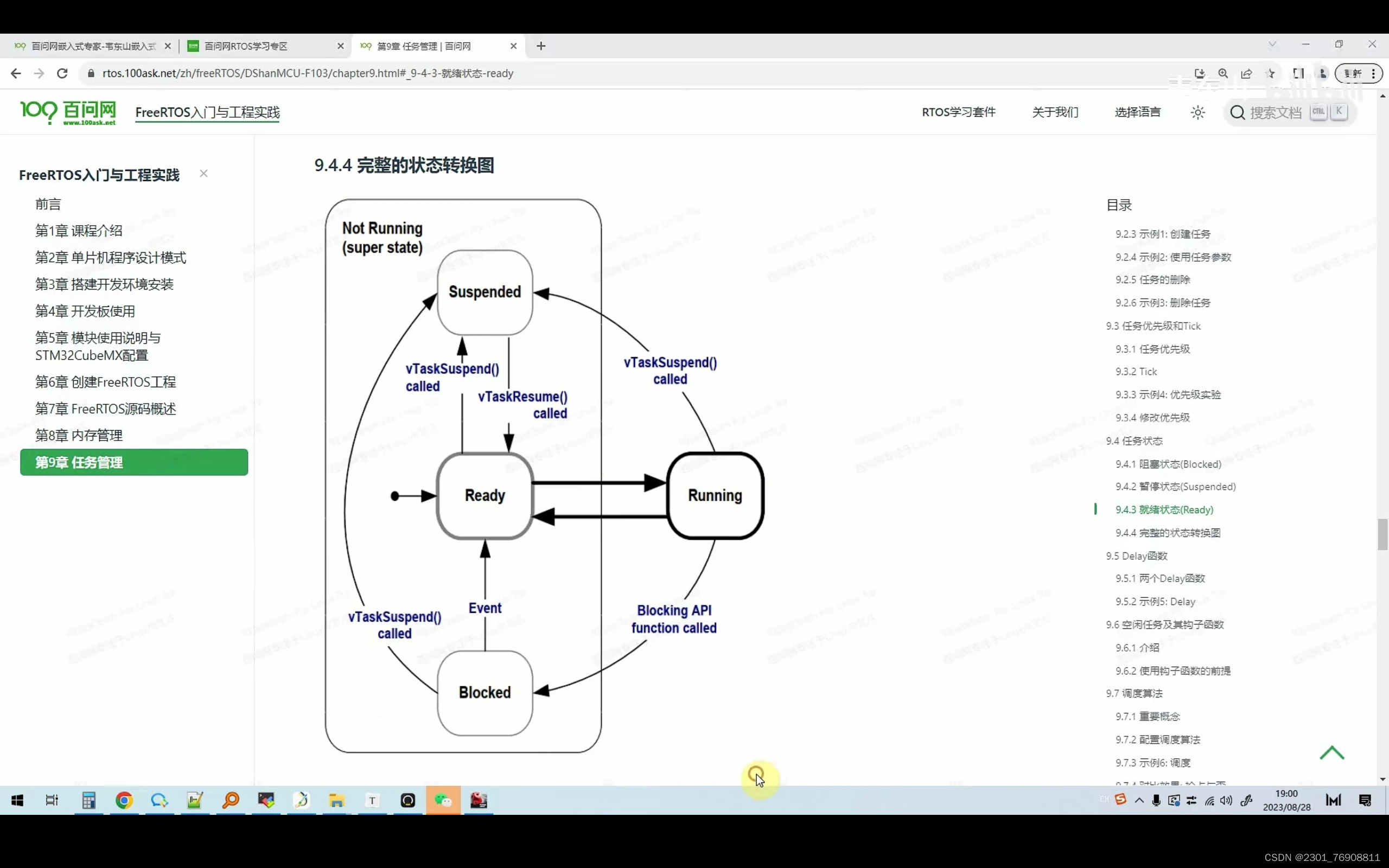Toggle the light/dark theme sun icon
Image resolution: width=1389 pixels, height=868 pixels.
(x=1197, y=112)
